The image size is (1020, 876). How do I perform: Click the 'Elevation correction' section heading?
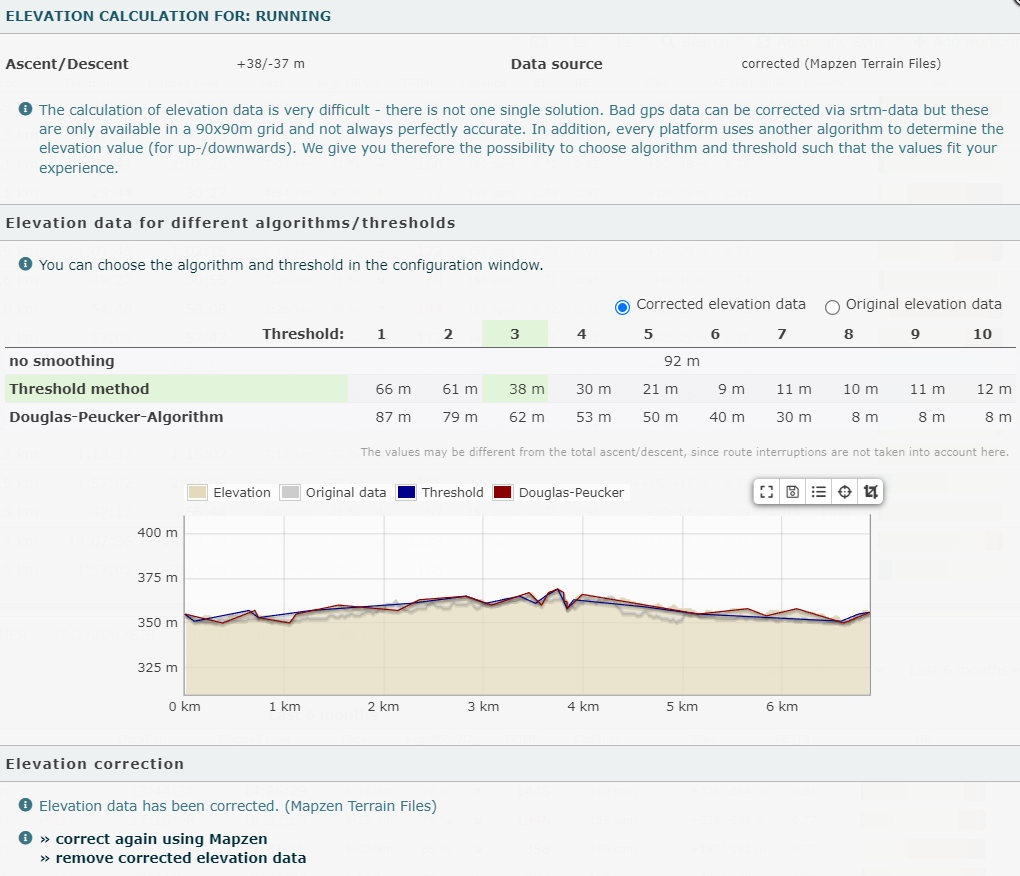[x=95, y=763]
